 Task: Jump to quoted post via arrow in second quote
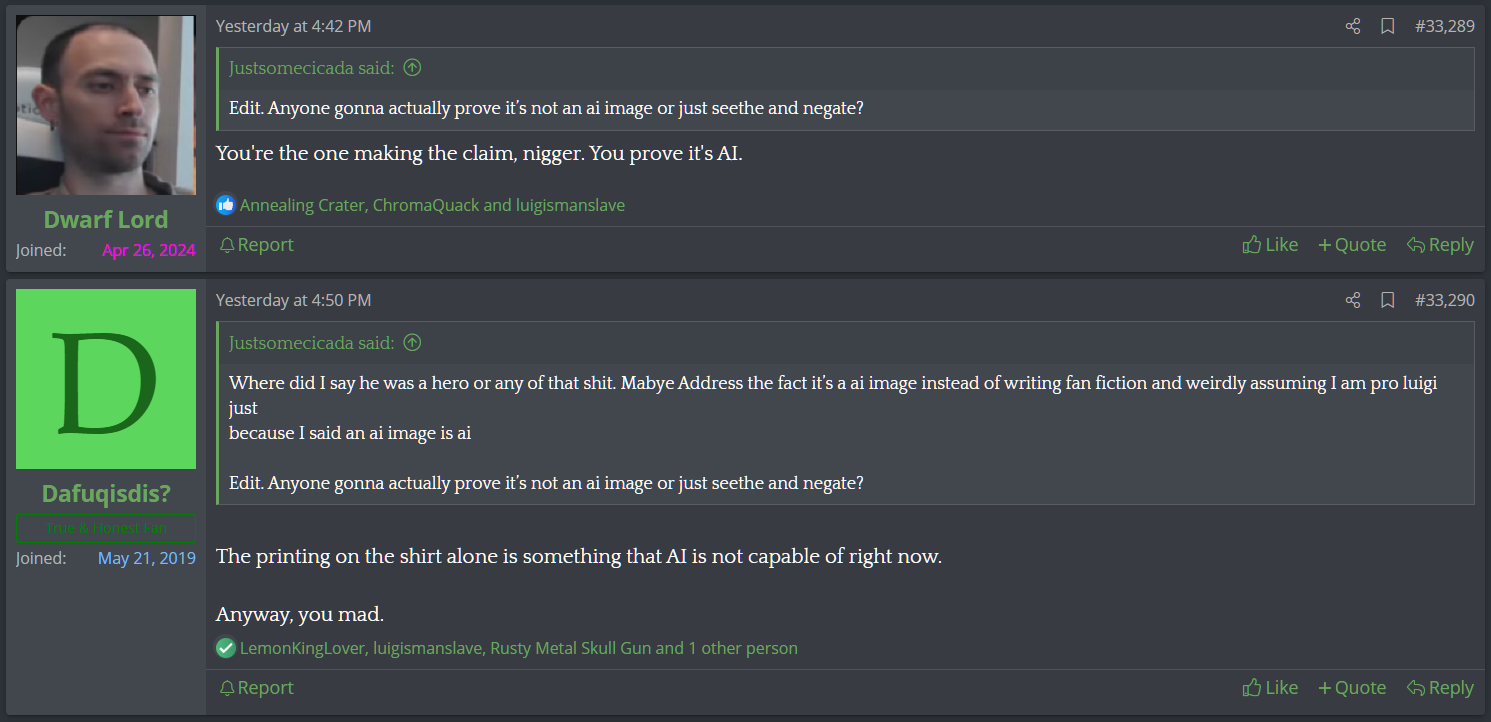coord(412,343)
